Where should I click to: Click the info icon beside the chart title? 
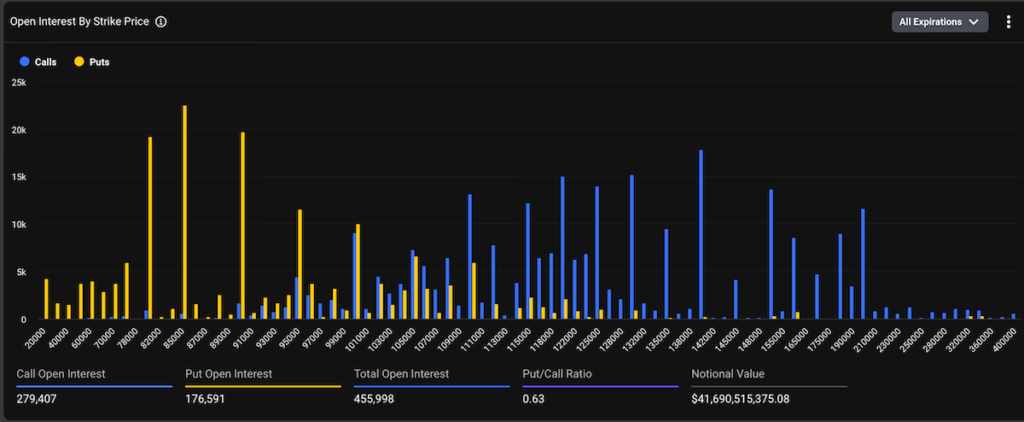click(x=161, y=21)
